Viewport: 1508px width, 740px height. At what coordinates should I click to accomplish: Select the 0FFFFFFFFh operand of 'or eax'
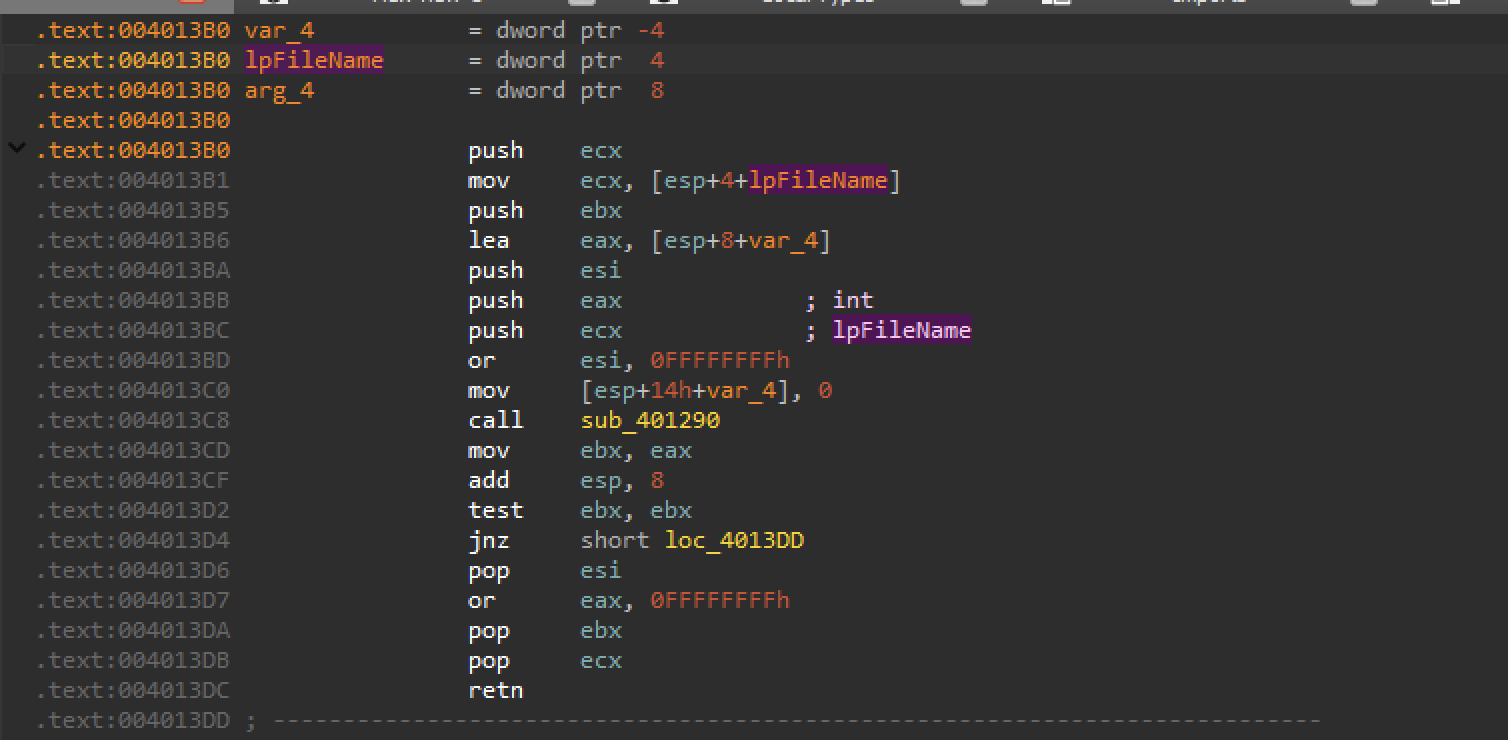click(720, 601)
